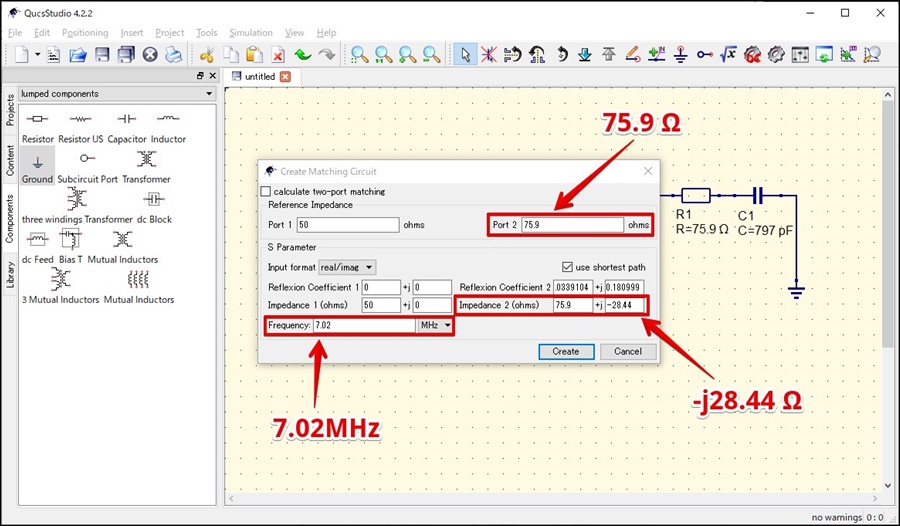Viewport: 900px width, 526px height.
Task: Open the Insert menu
Action: (x=132, y=33)
